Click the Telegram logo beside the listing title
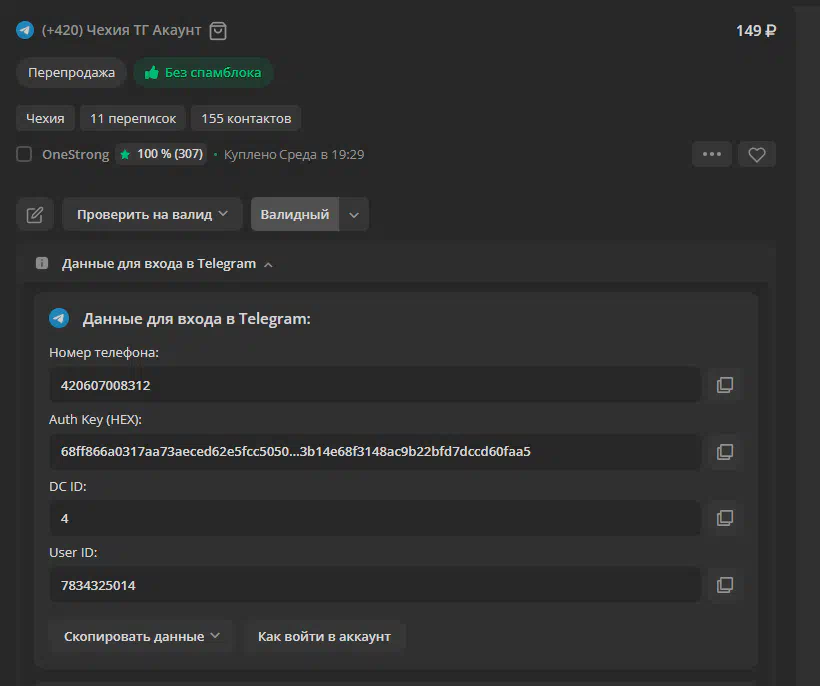Screen dimensions: 820x686 pyautogui.click(x=25, y=30)
